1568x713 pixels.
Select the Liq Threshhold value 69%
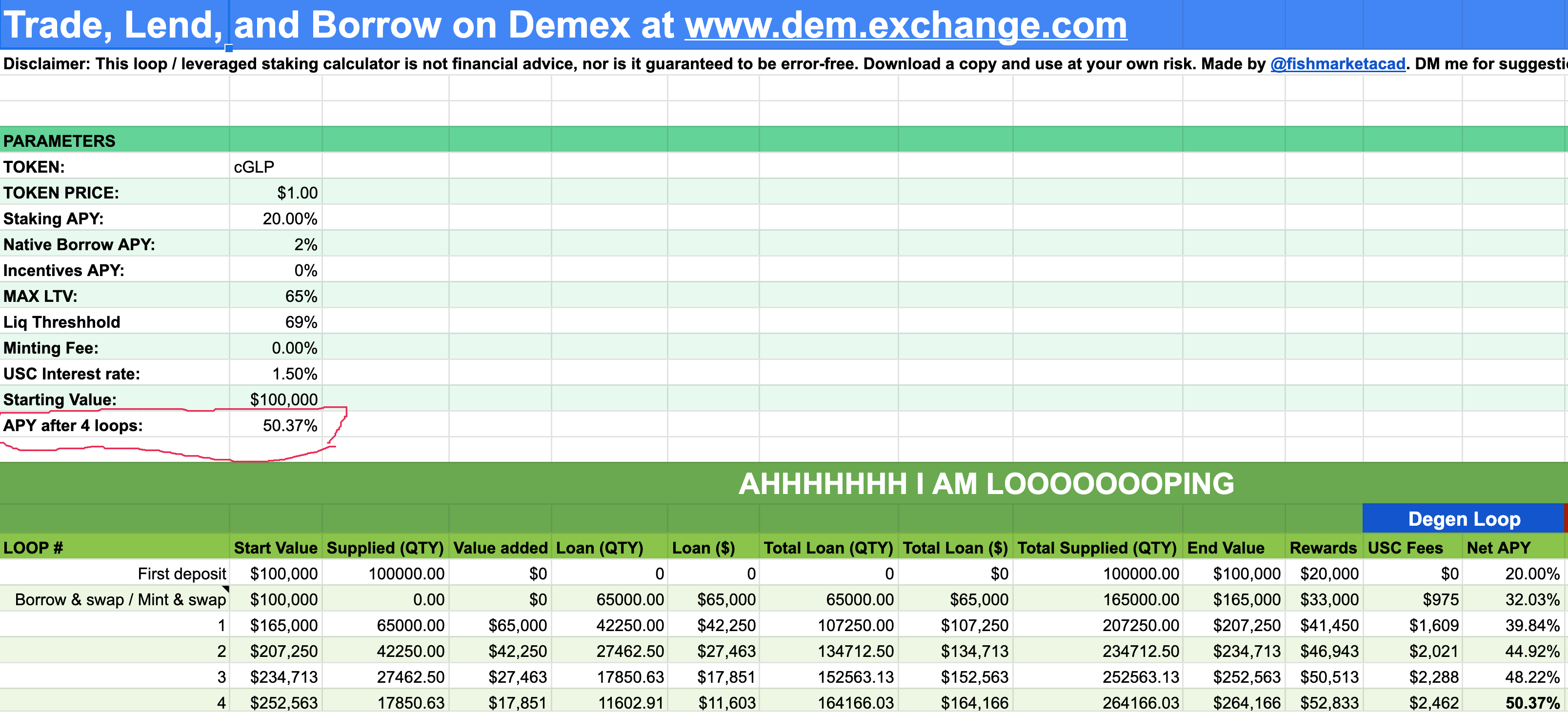276,322
